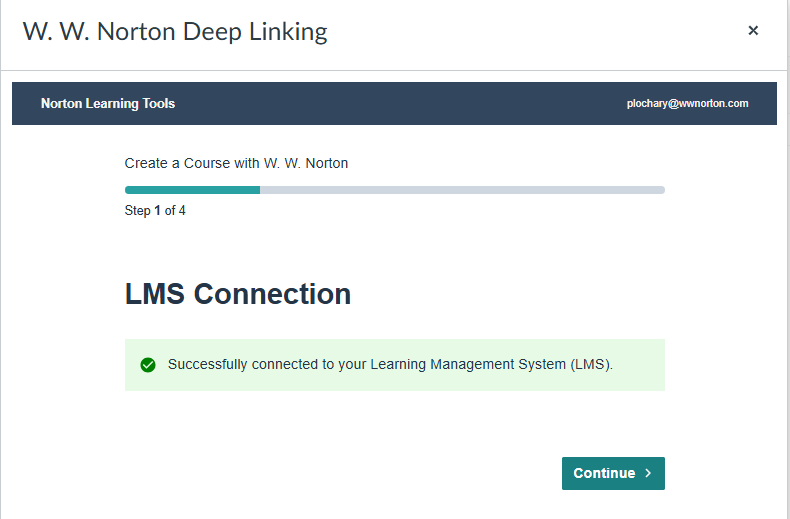Click the course creation progress bar

(395, 190)
